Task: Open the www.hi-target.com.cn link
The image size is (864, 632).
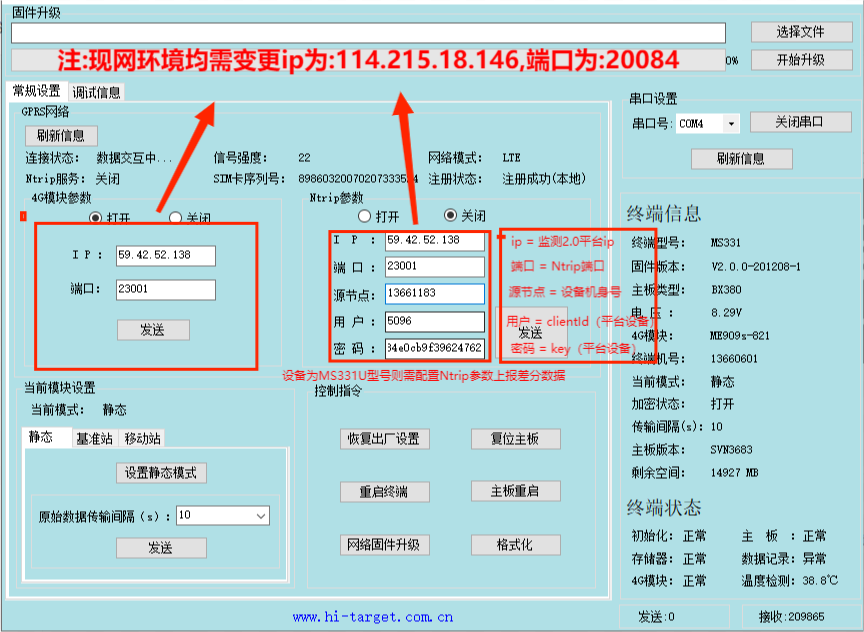Action: tap(373, 618)
